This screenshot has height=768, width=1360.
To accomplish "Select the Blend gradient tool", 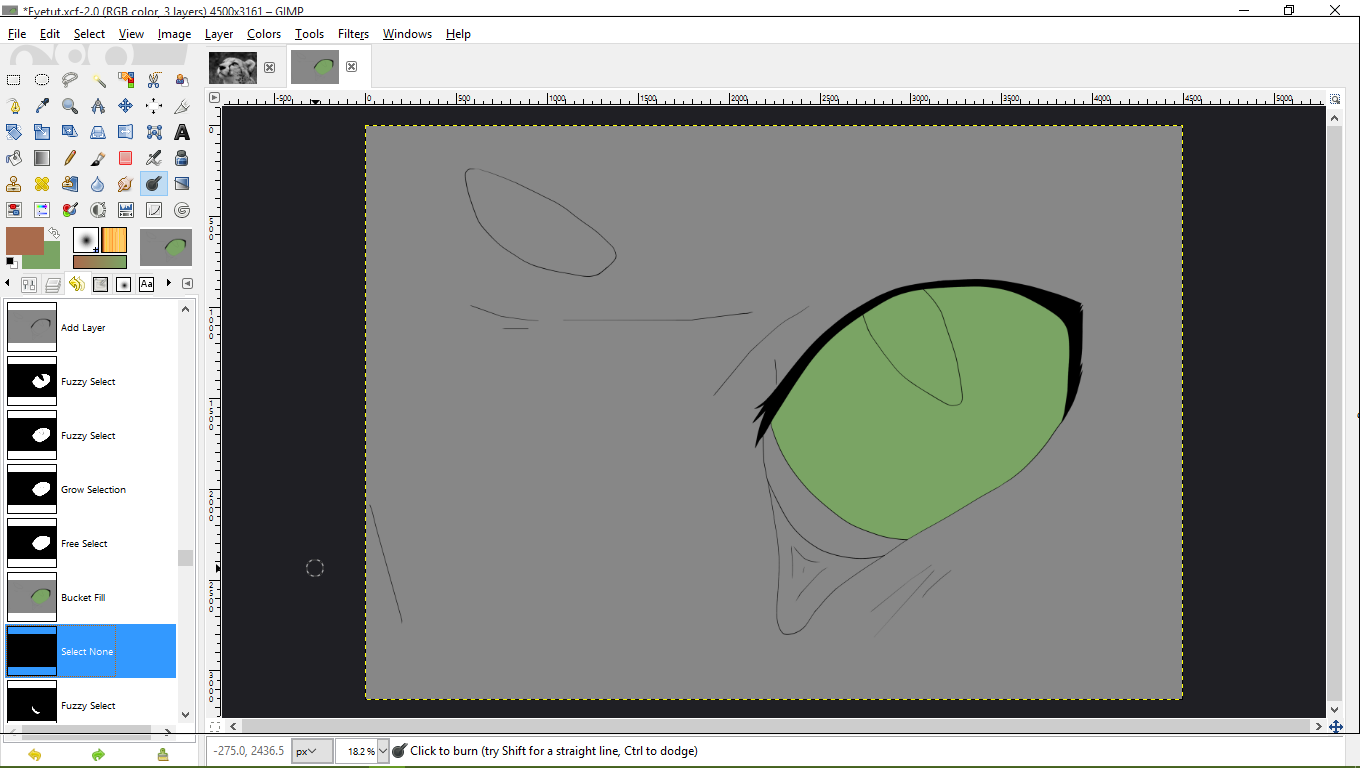I will click(x=42, y=158).
